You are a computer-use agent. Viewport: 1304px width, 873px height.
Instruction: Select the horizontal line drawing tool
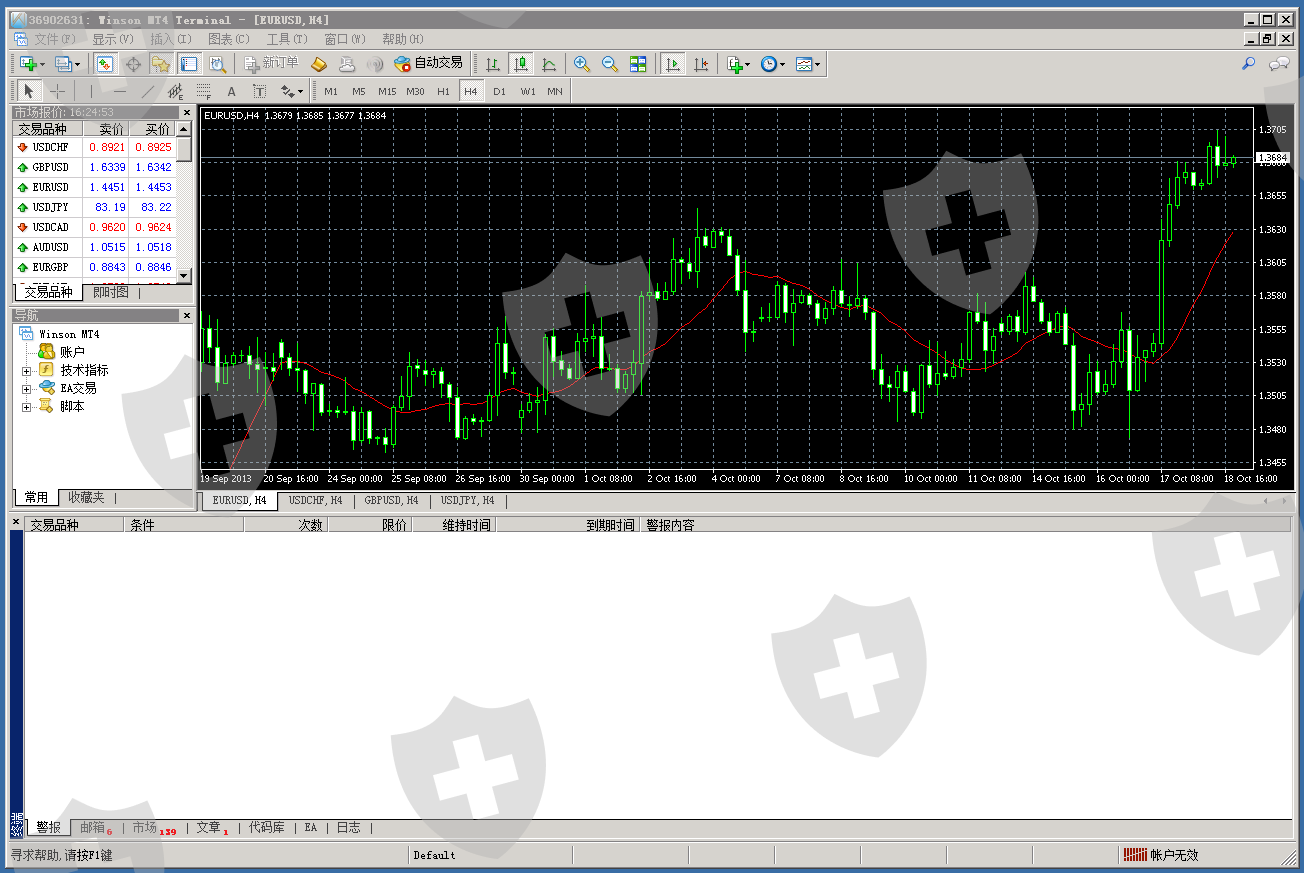(120, 91)
